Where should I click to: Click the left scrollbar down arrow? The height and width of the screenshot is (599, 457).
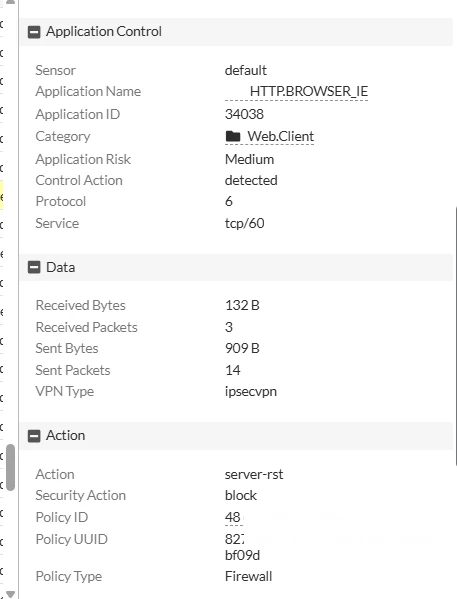click(x=10, y=594)
